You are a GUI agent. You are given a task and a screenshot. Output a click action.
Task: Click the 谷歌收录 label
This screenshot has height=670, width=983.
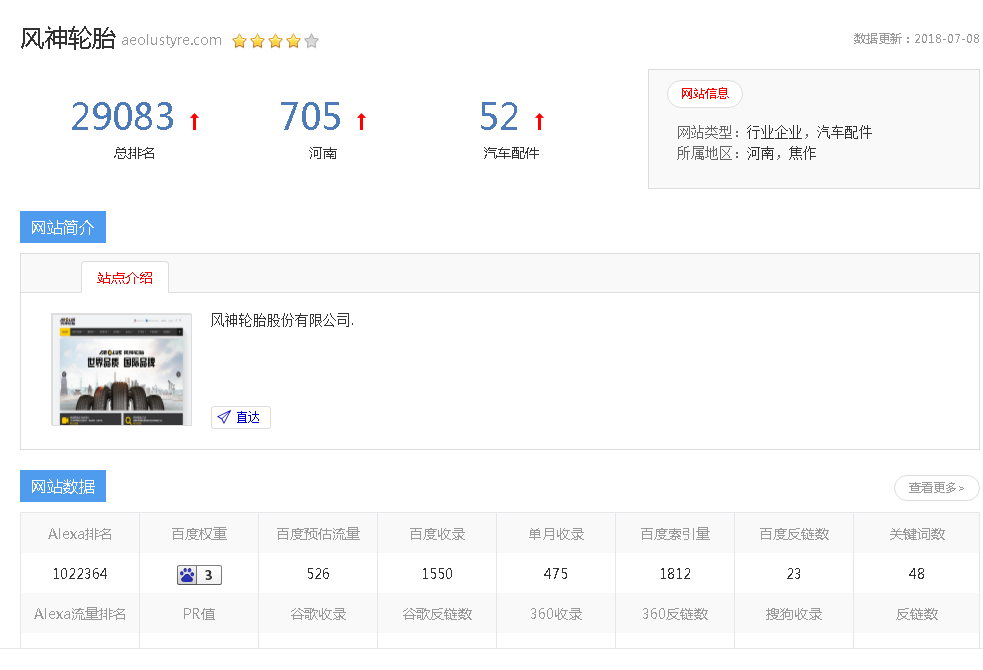click(318, 614)
